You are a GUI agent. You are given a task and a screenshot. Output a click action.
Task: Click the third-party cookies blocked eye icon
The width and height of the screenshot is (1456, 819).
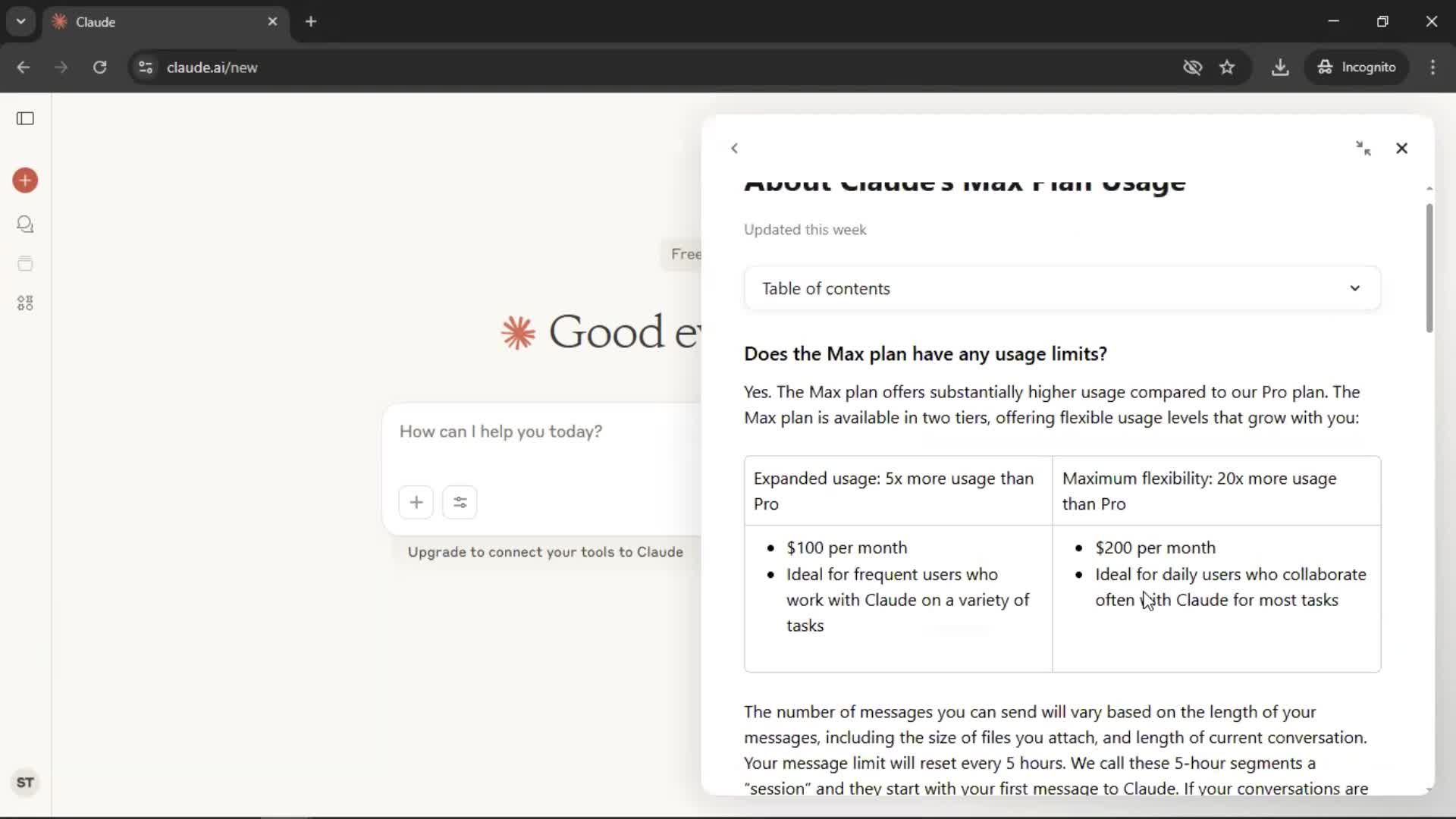pyautogui.click(x=1192, y=67)
